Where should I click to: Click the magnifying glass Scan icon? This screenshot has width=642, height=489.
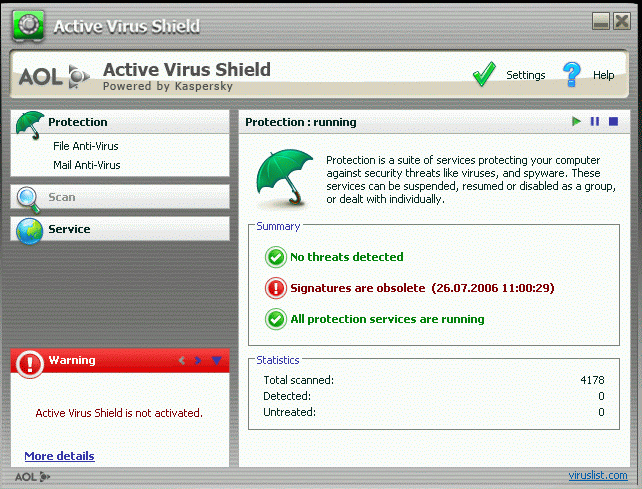tap(28, 200)
